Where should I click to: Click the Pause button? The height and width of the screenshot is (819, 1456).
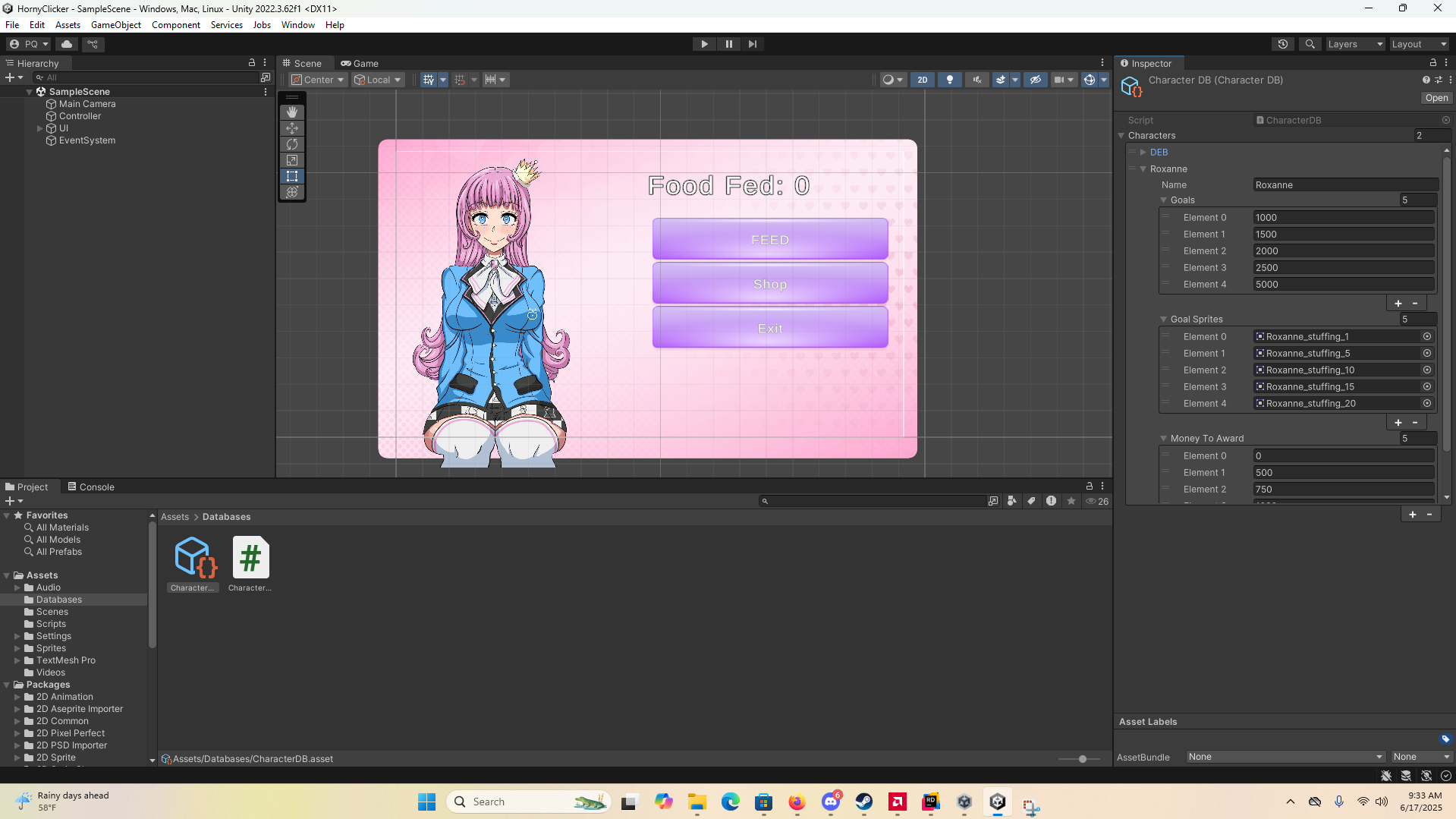coord(728,44)
